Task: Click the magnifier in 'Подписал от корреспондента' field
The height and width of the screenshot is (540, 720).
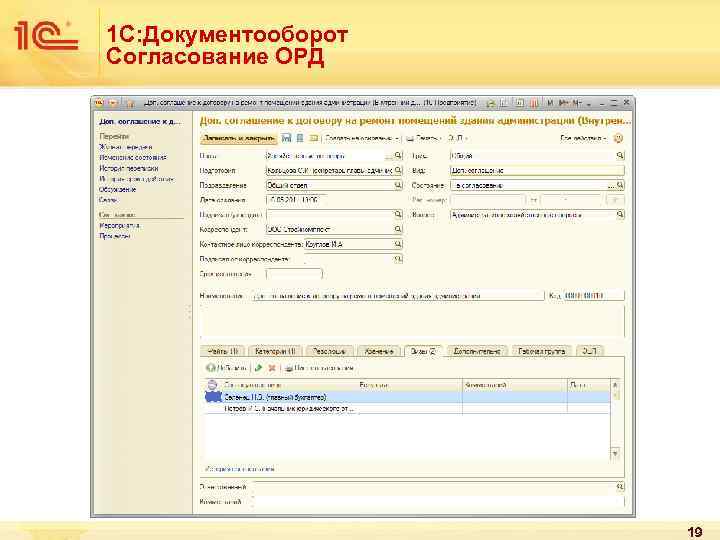Action: (x=398, y=259)
